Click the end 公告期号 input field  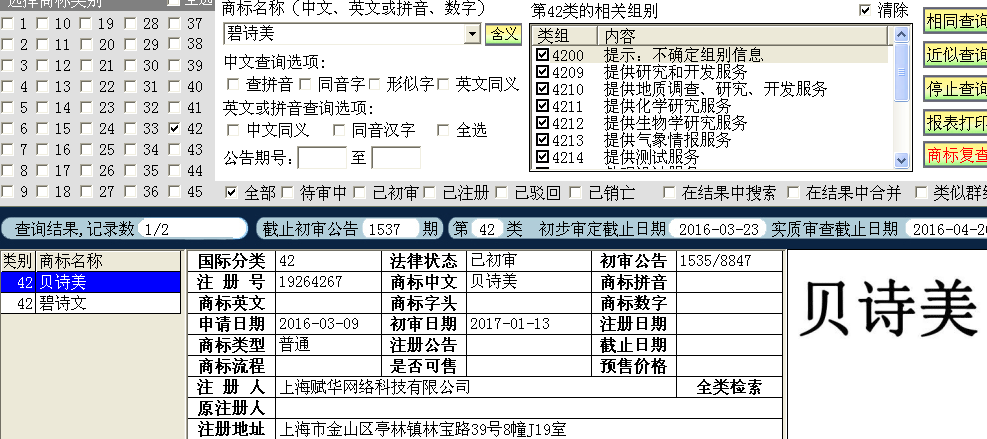[396, 157]
